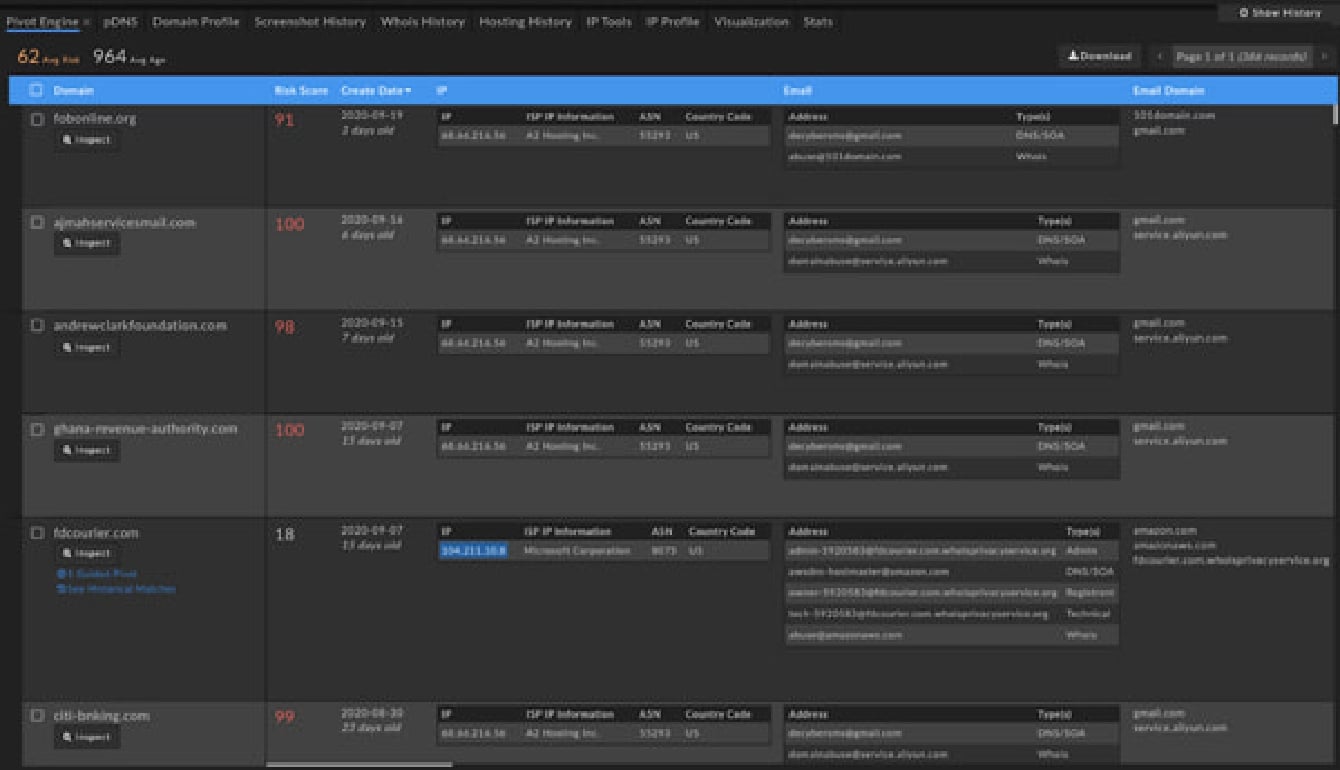Click the 1 Guided Pivot link

tap(104, 573)
